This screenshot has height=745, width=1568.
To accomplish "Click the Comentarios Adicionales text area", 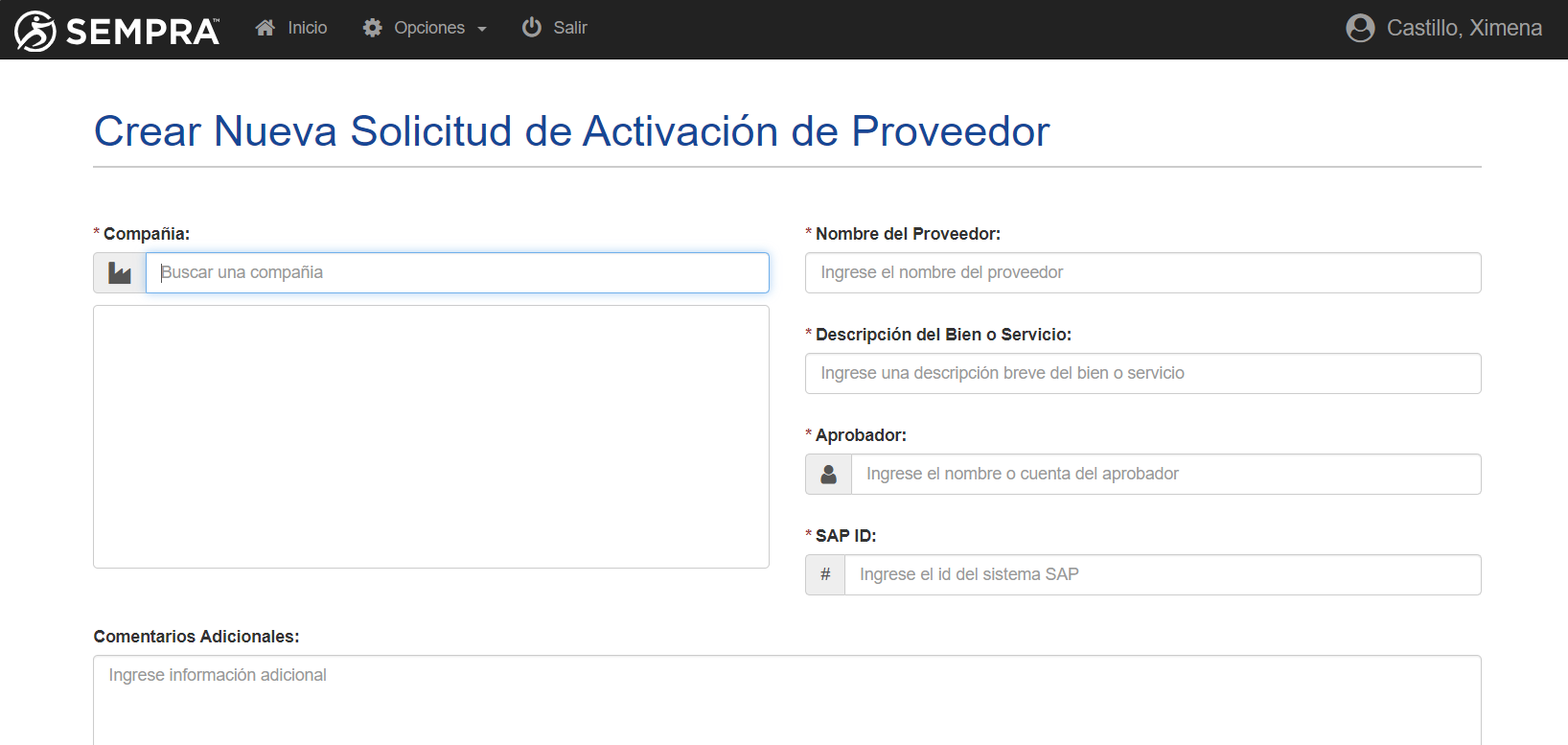I will pyautogui.click(x=786, y=700).
